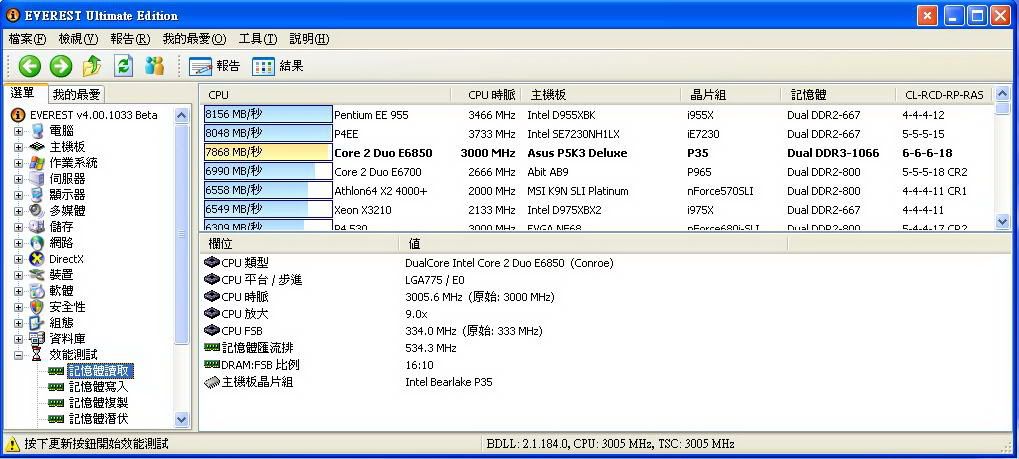Collapse the 效能測試 tree node
1019x459 pixels.
click(18, 355)
